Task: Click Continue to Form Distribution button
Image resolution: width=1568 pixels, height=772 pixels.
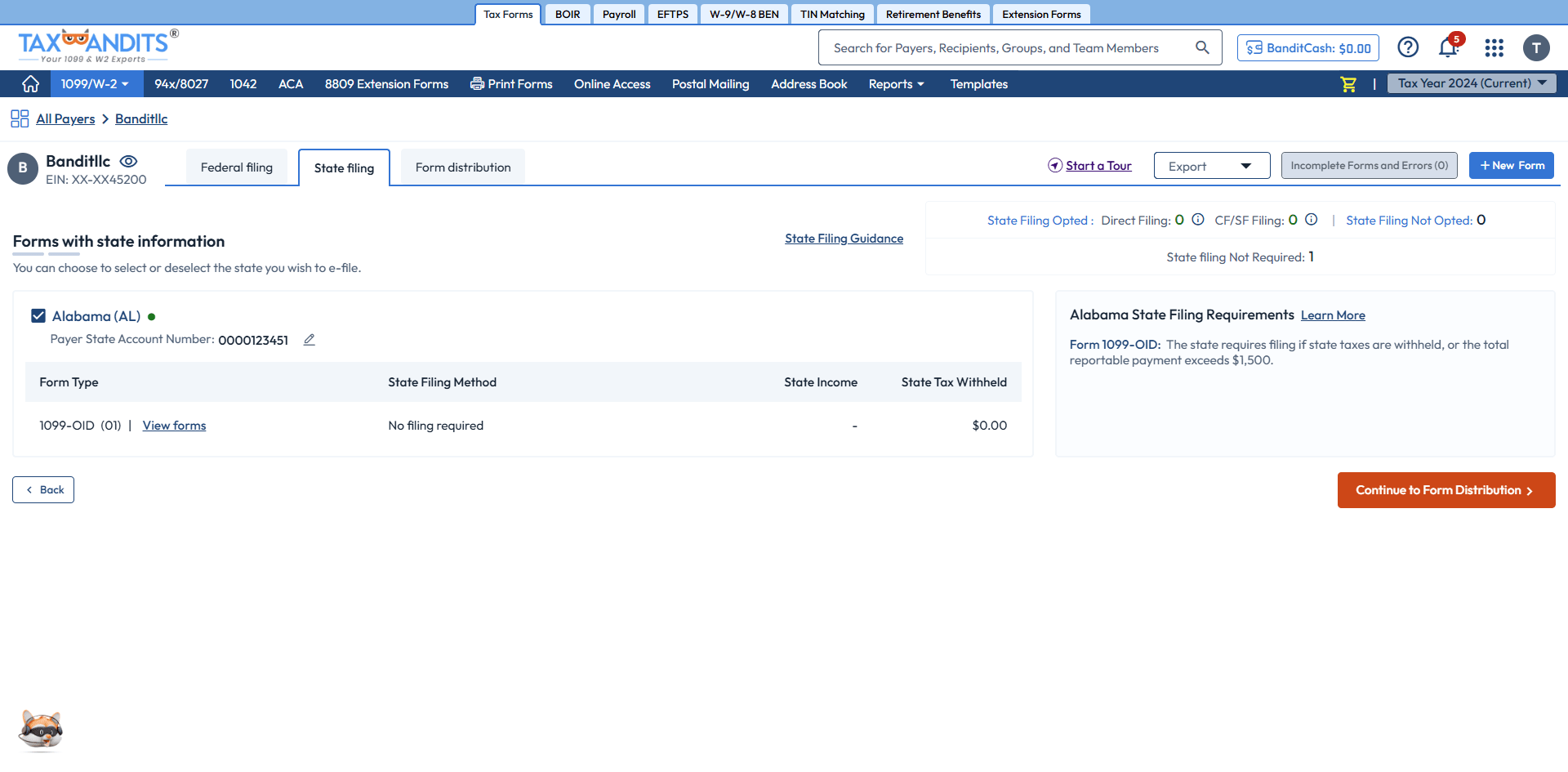Action: 1446,490
